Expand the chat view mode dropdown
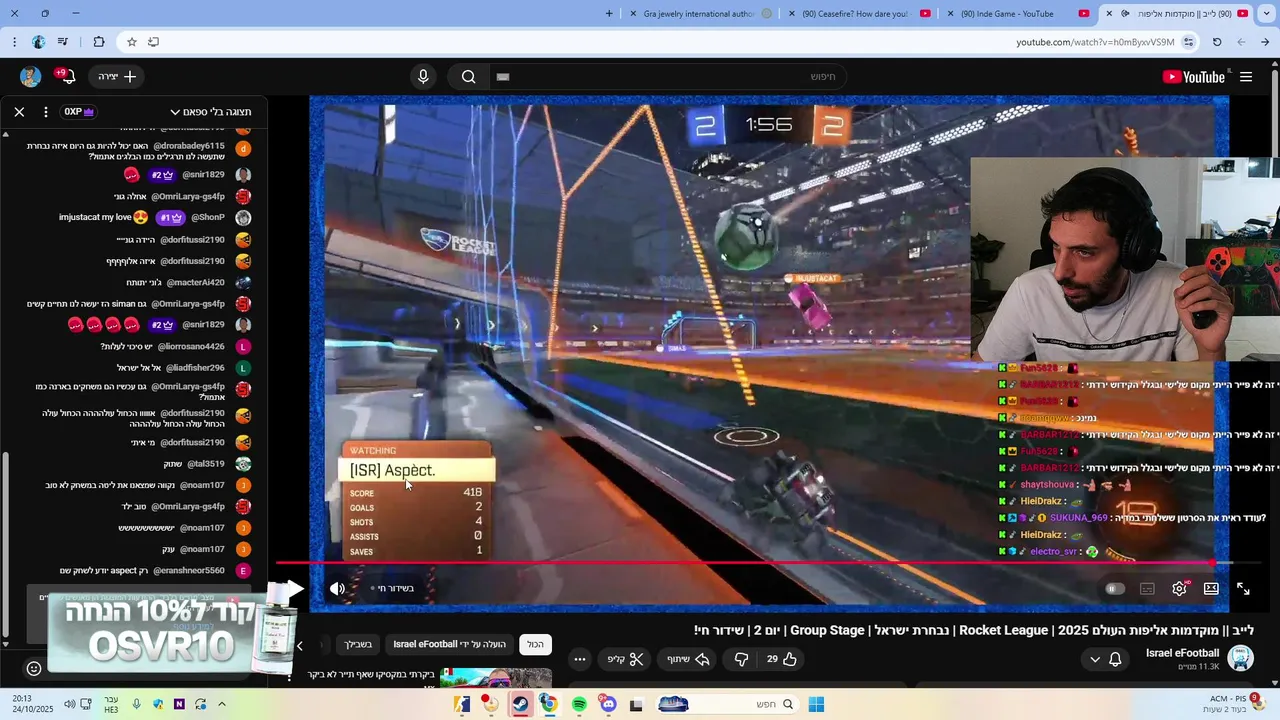The height and width of the screenshot is (720, 1280). point(211,112)
